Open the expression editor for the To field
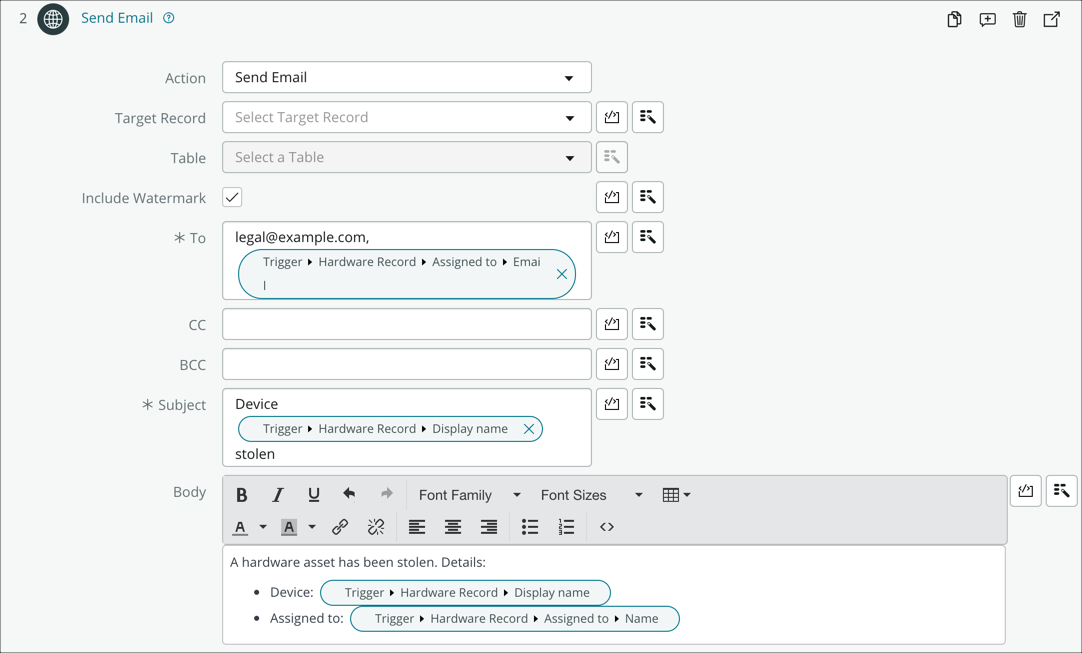The width and height of the screenshot is (1082, 653). point(611,237)
